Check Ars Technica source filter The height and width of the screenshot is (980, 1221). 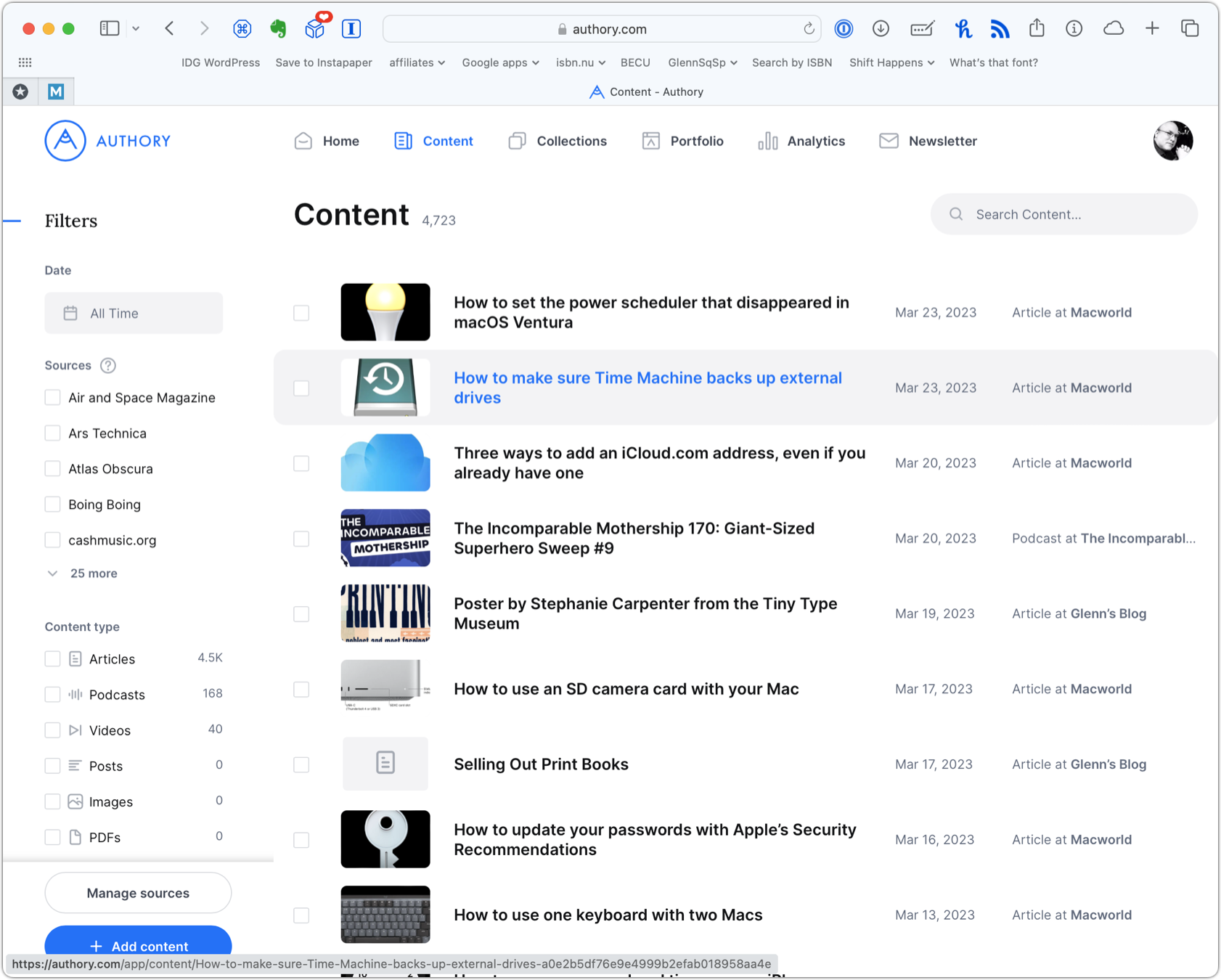(52, 433)
